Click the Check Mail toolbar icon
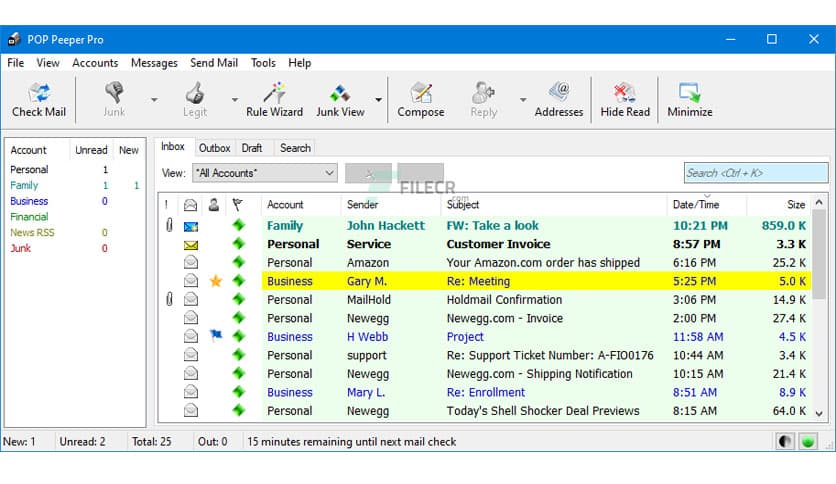Screen dimensions: 836x484 pyautogui.click(x=39, y=93)
